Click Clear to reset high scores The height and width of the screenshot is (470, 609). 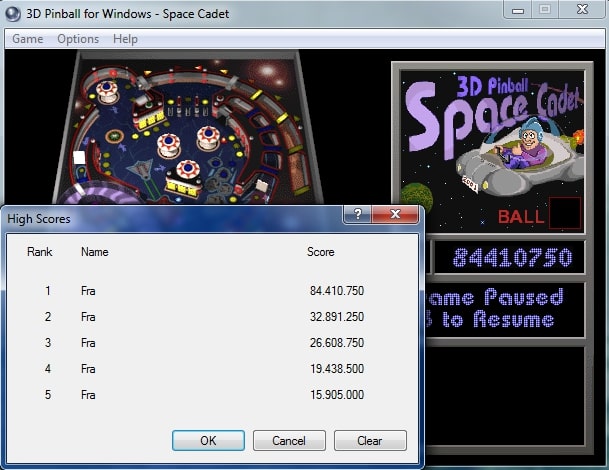click(370, 440)
